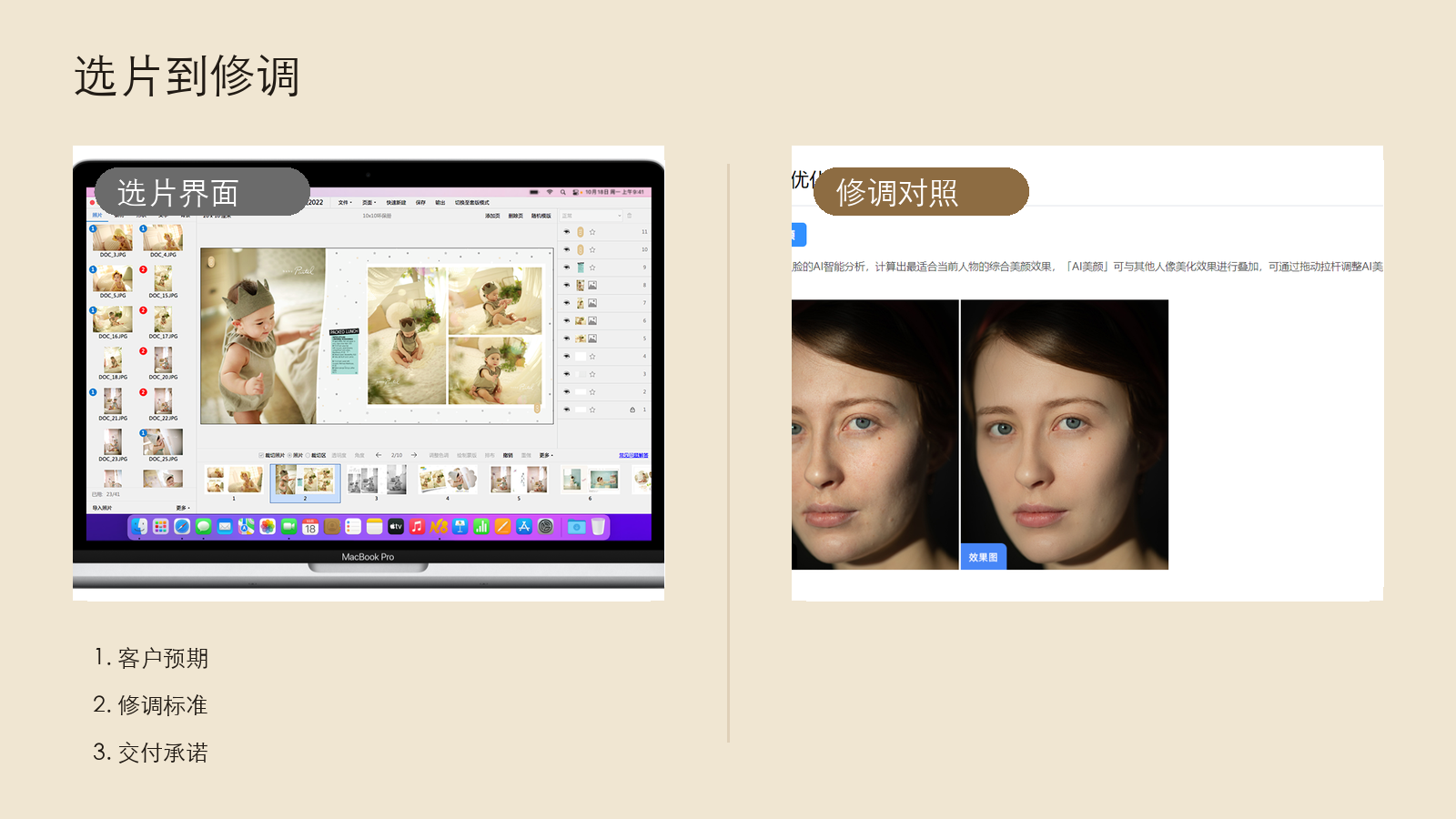
Task: Click the 效果图 label on retouched portrait
Action: 983,557
